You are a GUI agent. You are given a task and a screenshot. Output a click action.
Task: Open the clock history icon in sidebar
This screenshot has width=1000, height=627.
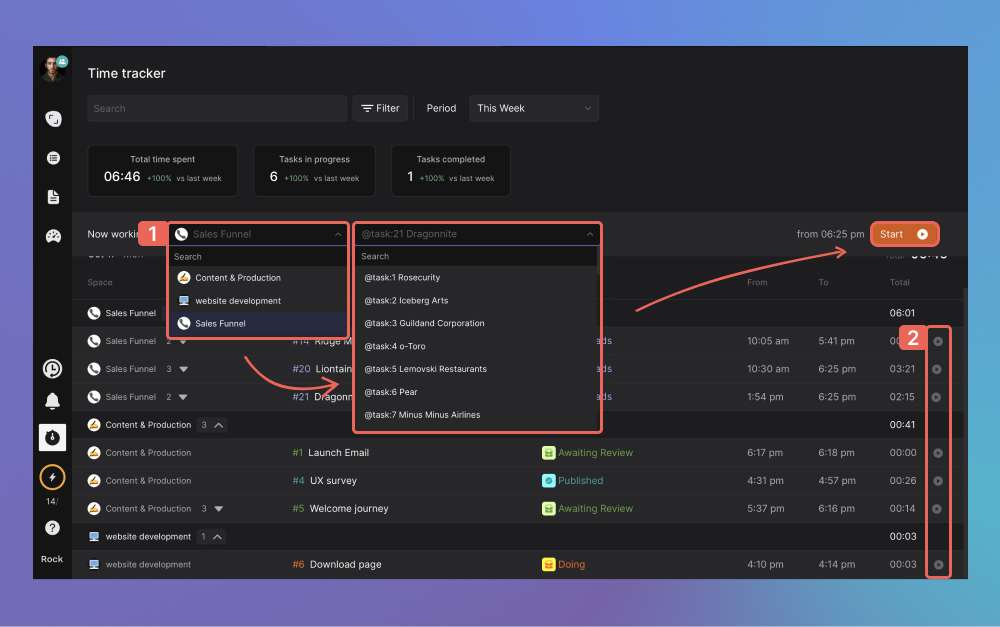click(x=52, y=369)
